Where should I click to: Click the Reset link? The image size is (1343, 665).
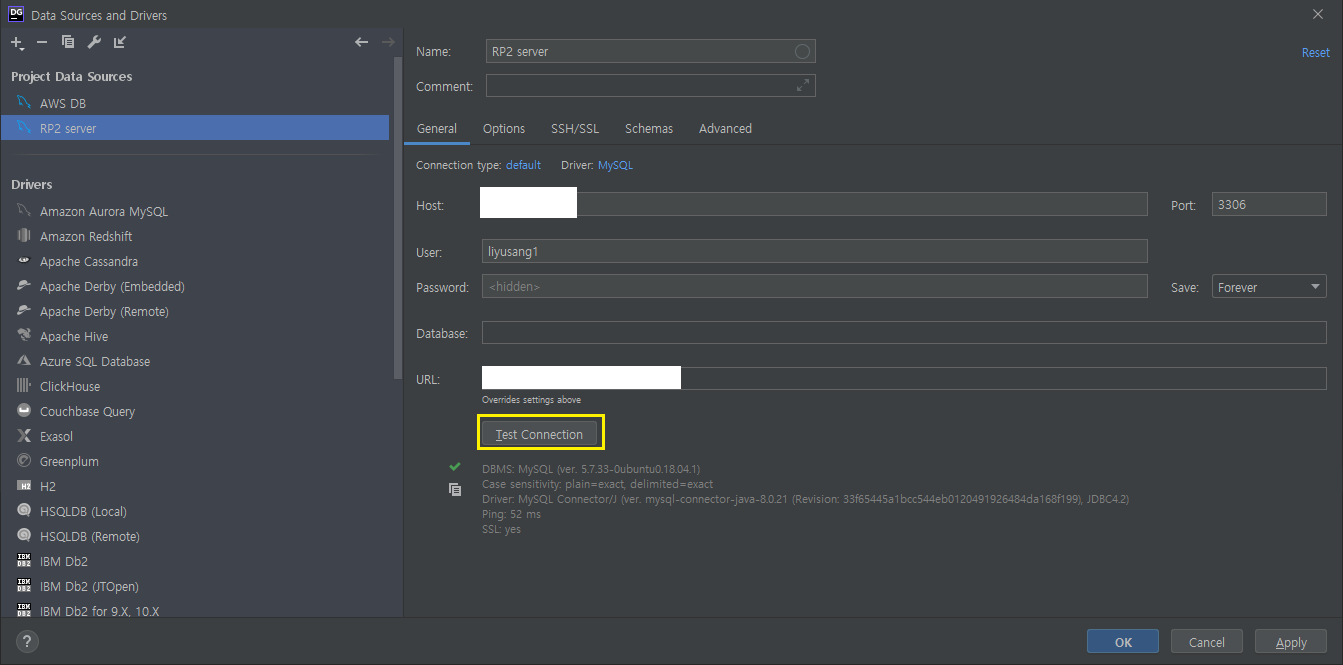pos(1315,52)
